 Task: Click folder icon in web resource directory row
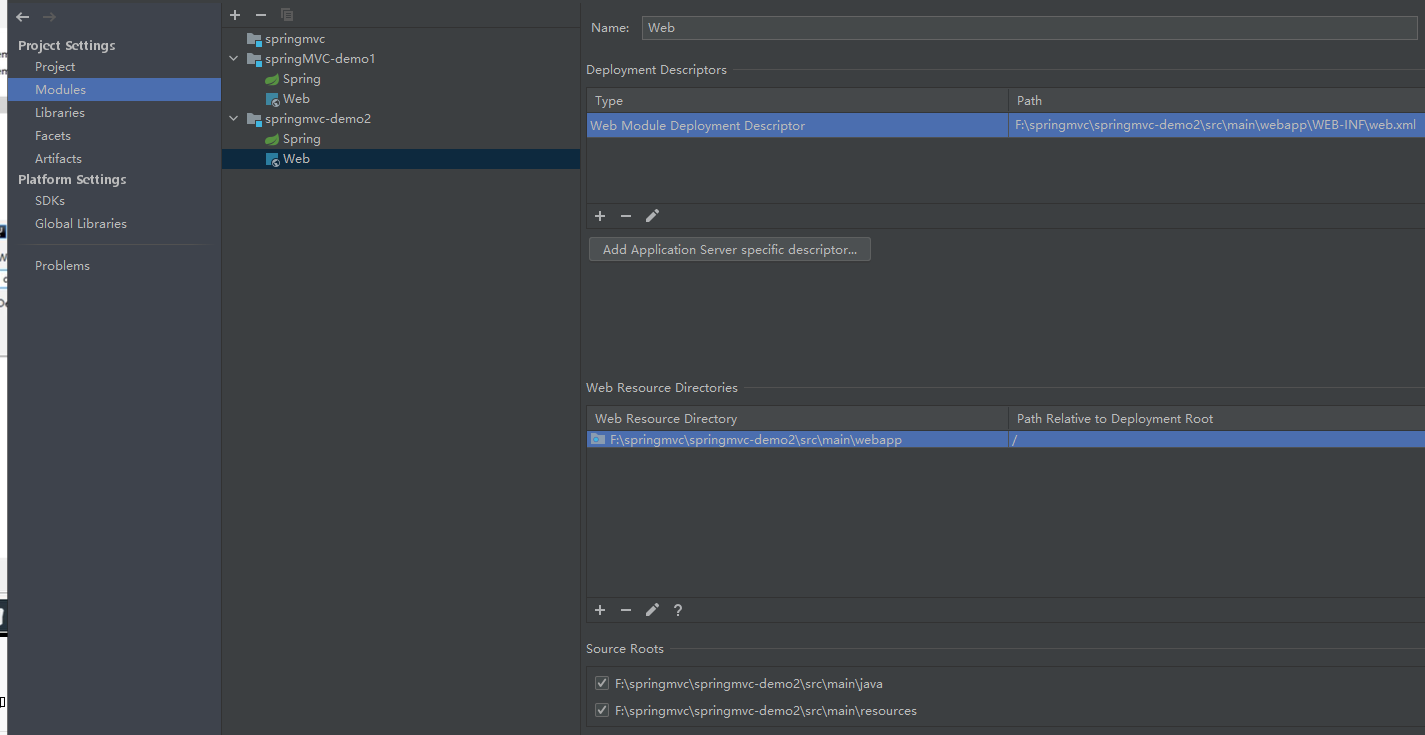click(x=598, y=439)
